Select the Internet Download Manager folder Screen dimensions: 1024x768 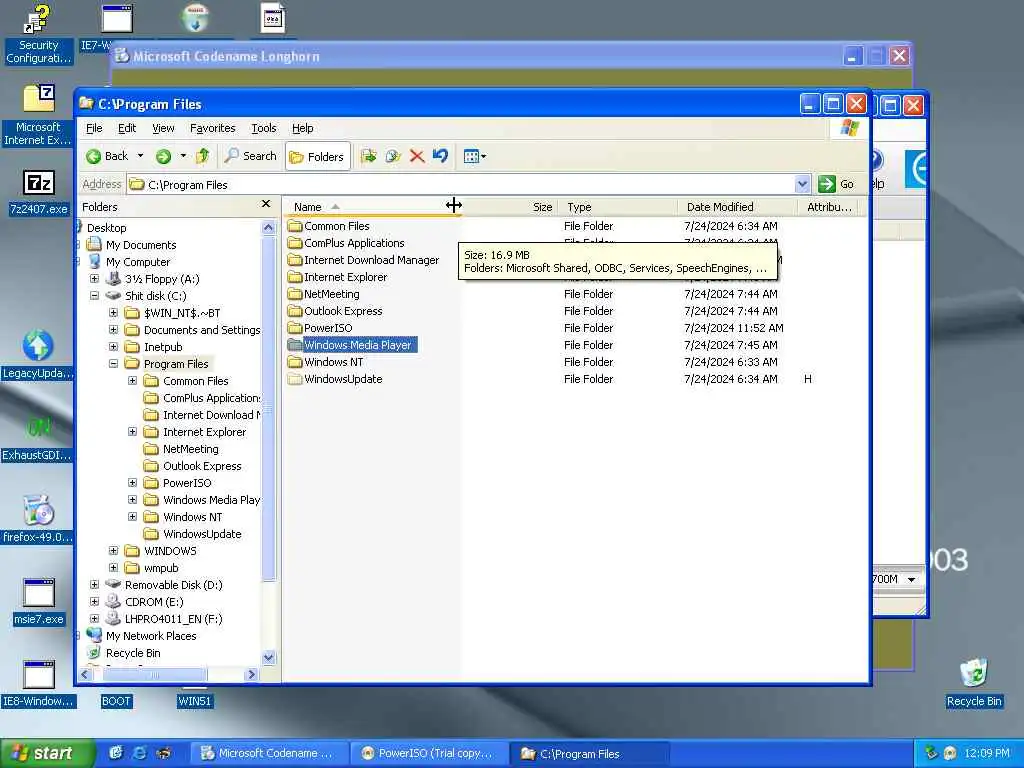point(364,260)
